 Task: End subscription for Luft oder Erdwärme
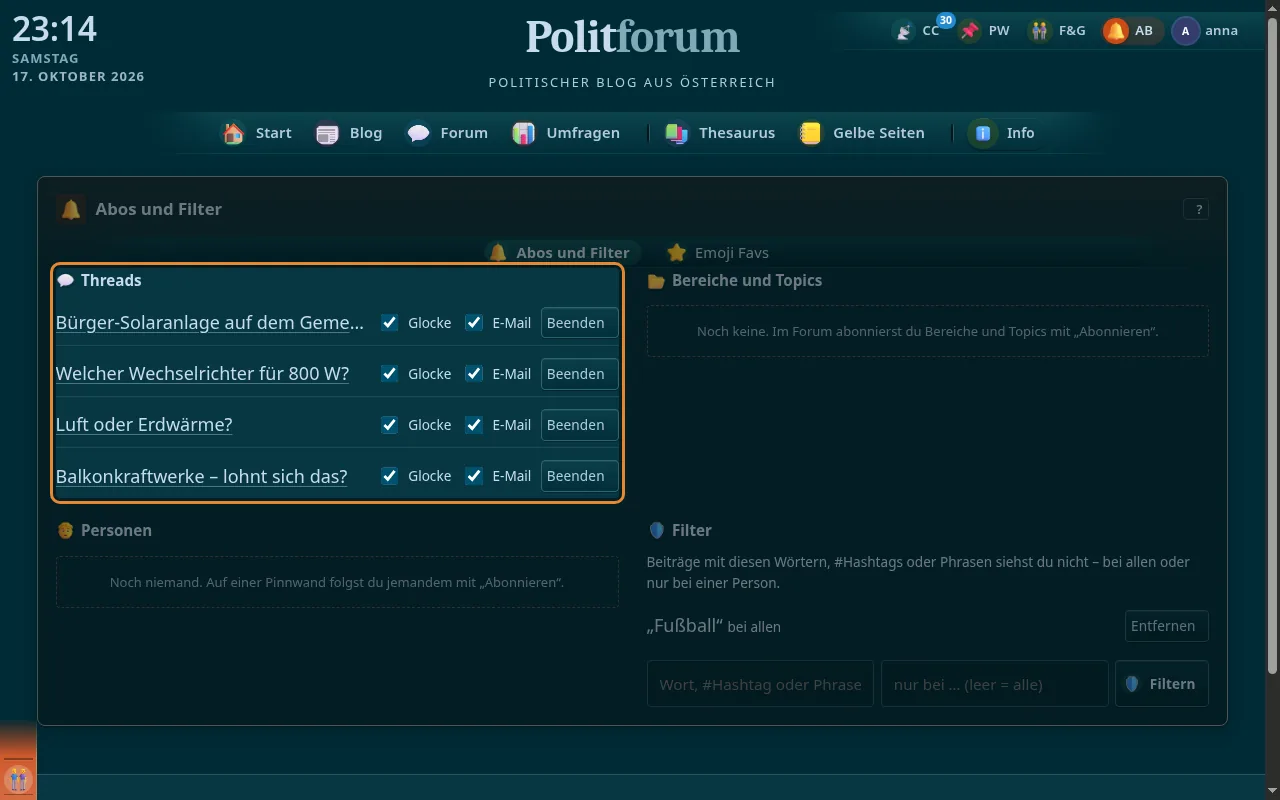(x=580, y=425)
